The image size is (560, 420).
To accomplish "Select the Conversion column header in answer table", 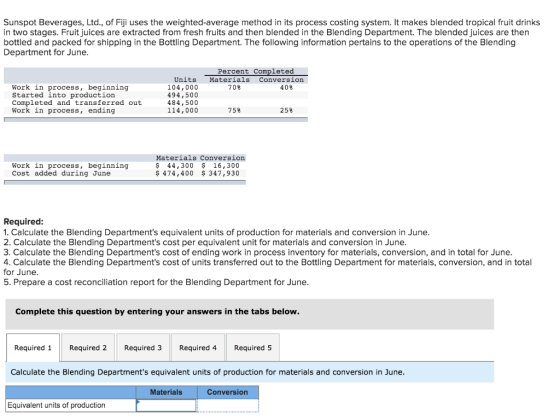I will click(228, 392).
